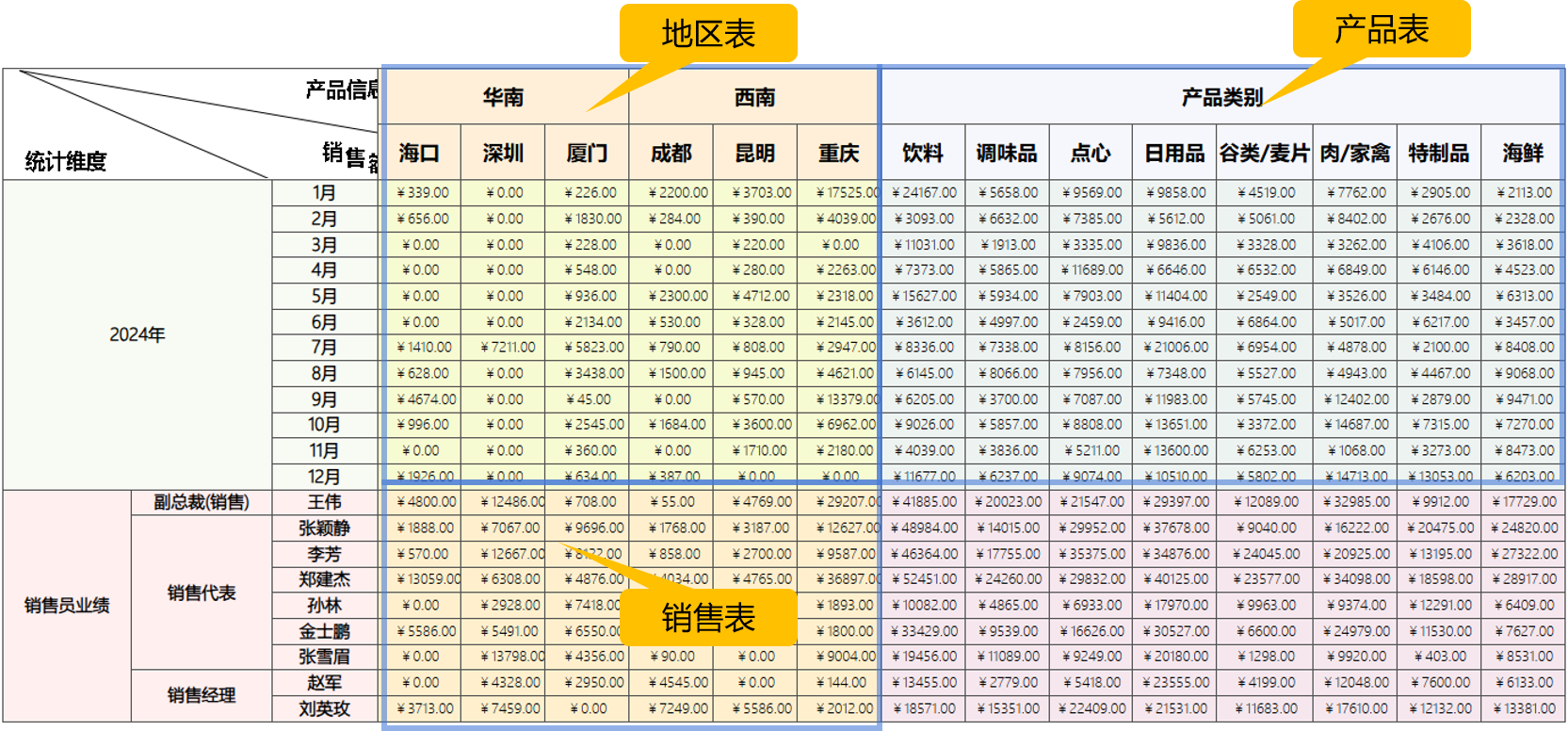
Task: Select salesperson 张雪眉 name cell
Action: point(324,657)
